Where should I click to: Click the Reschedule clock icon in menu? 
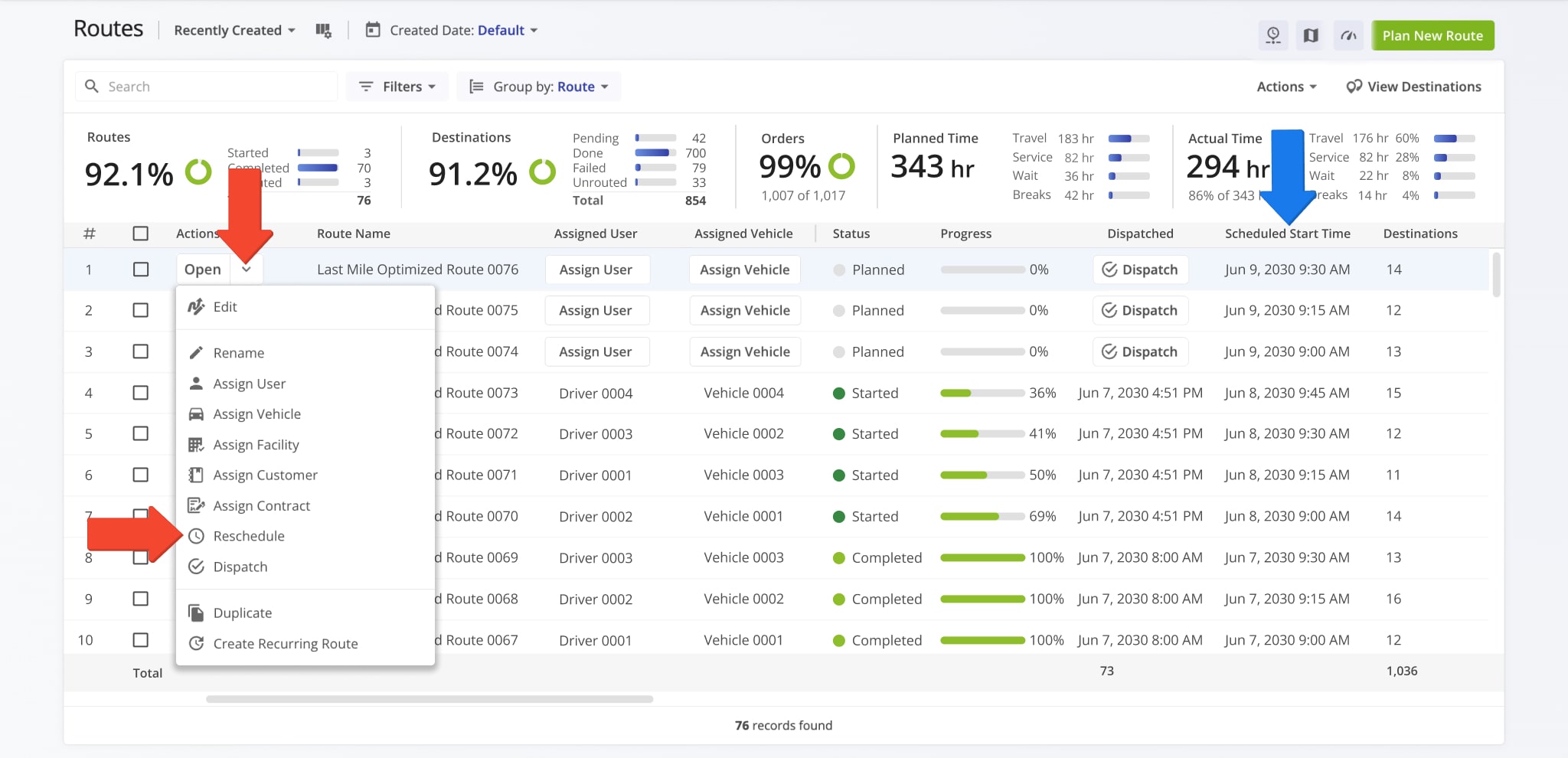197,536
